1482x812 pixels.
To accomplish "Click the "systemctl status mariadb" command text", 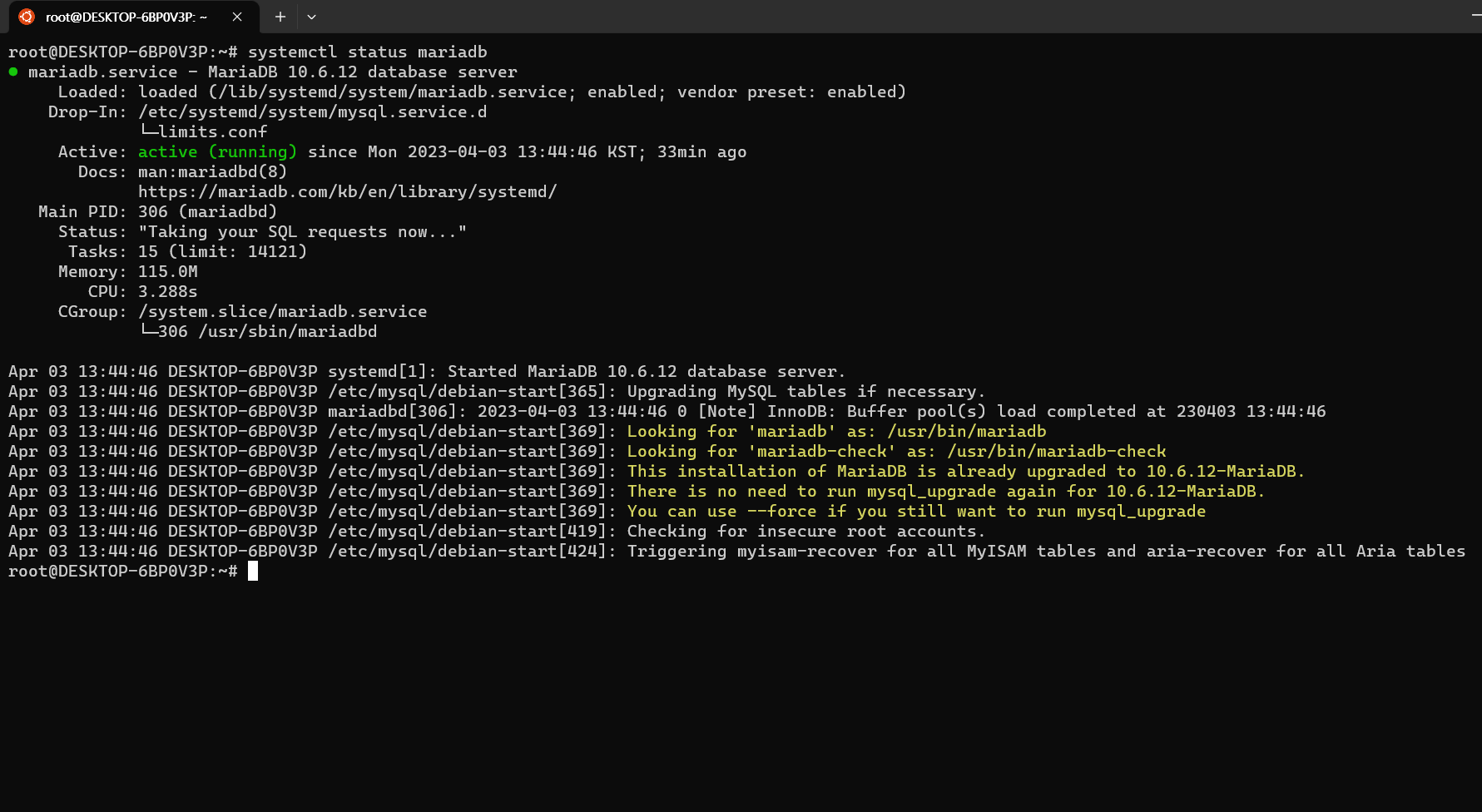I will tap(367, 52).
